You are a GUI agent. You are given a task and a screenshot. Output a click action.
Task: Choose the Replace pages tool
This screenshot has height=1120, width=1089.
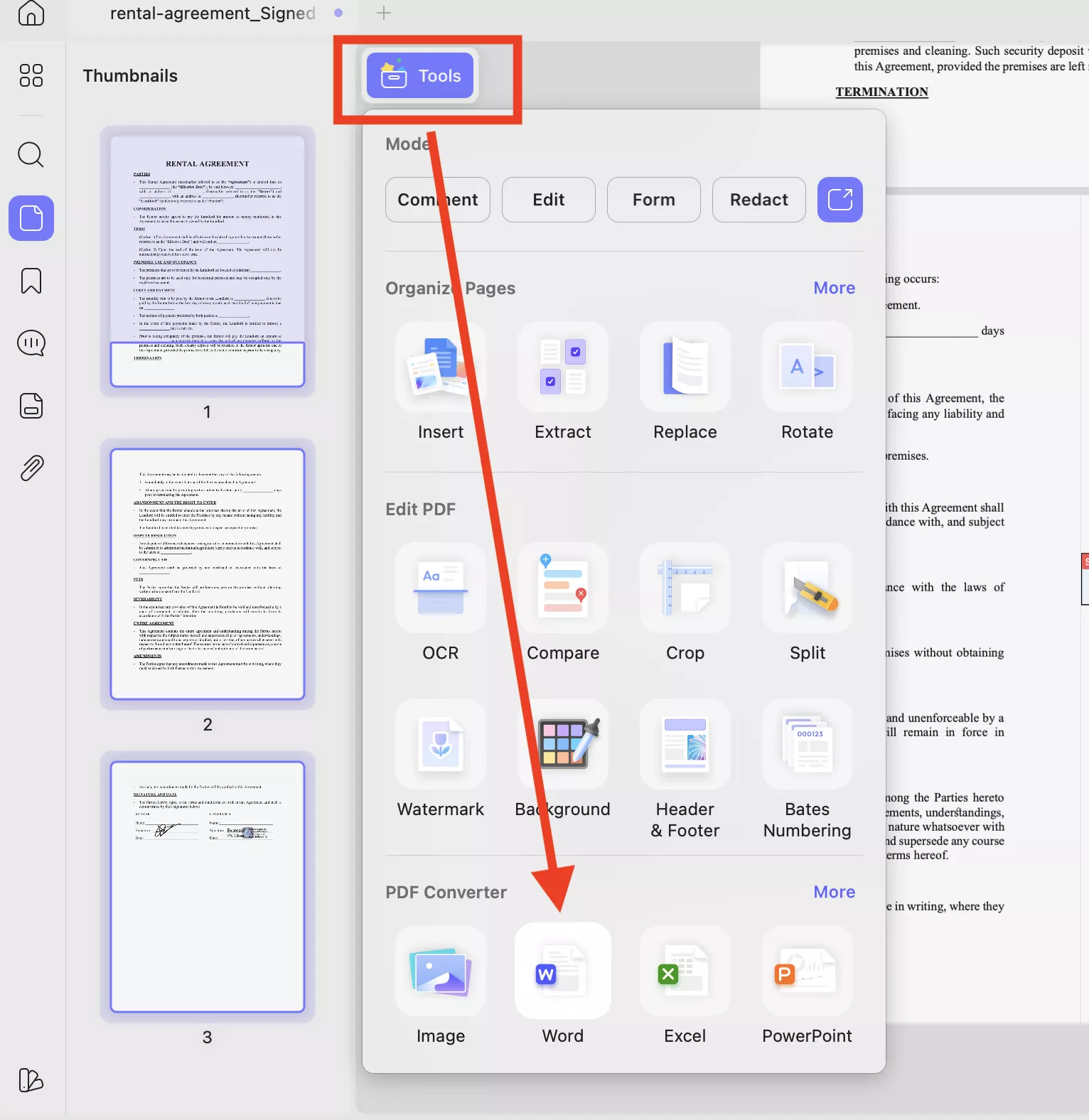685,382
